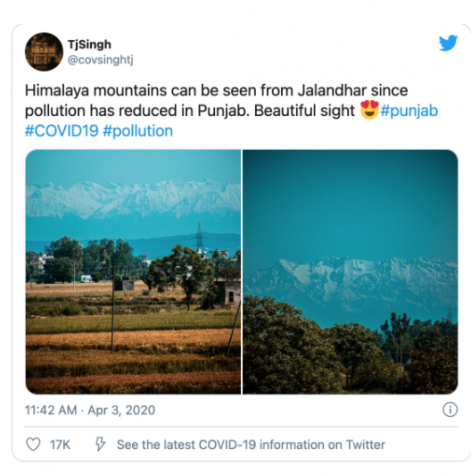Click the lightning bolt icon

100,444
